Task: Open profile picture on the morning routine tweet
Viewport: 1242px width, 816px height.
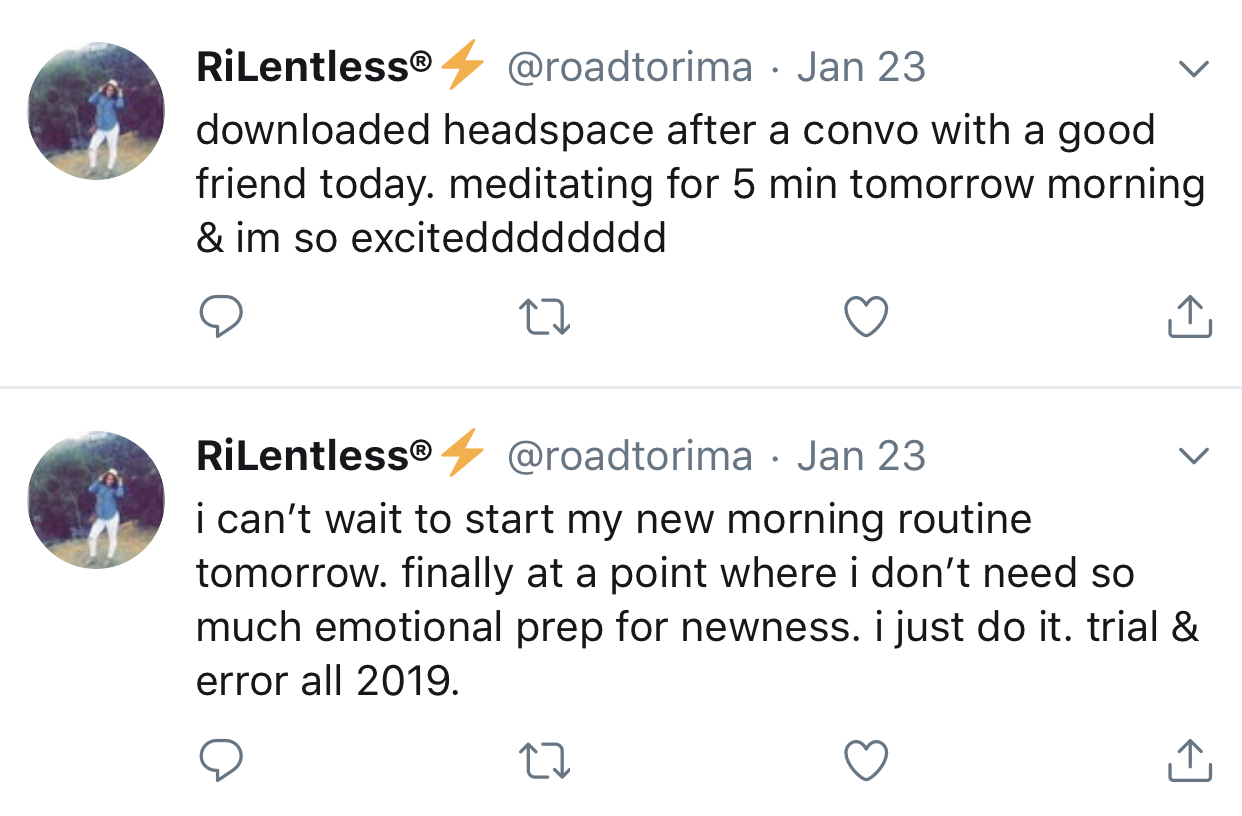Action: click(x=96, y=500)
